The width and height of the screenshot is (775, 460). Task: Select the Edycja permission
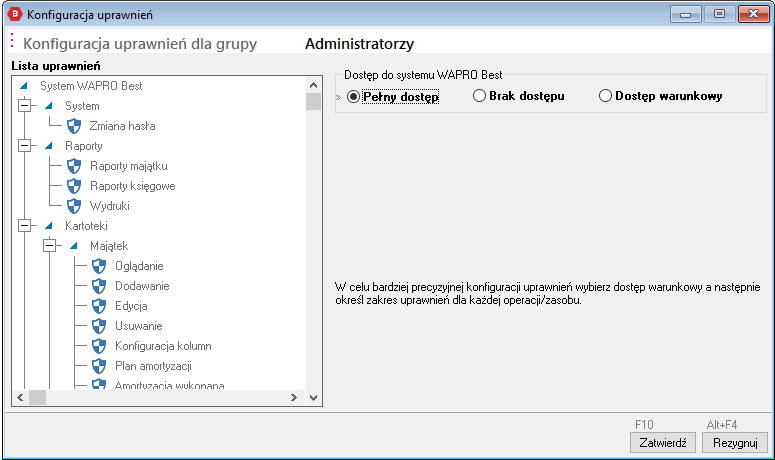coord(131,306)
